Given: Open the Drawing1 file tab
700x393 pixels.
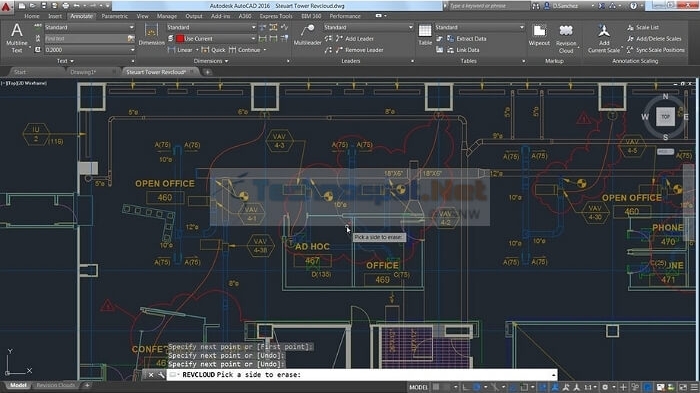Looking at the screenshot, I should tap(83, 72).
